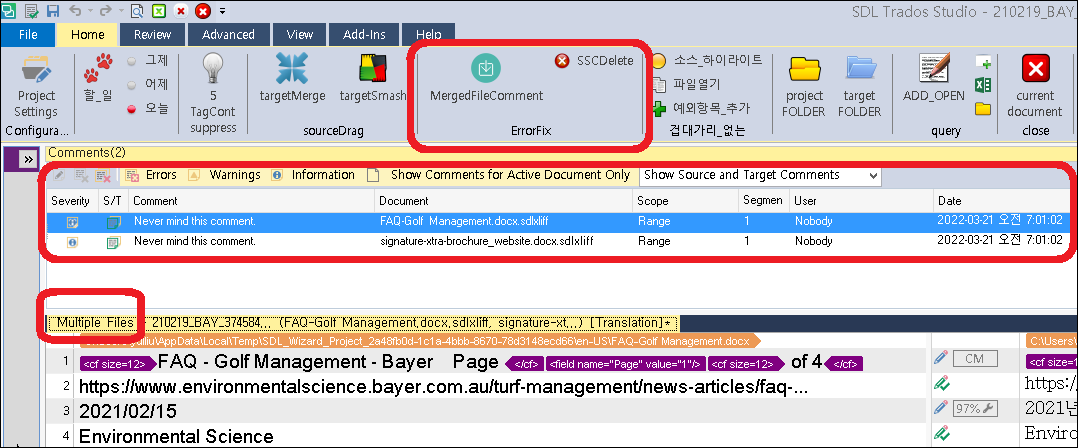Run the targetMerge tool
The height and width of the screenshot is (448, 1078).
pyautogui.click(x=292, y=78)
